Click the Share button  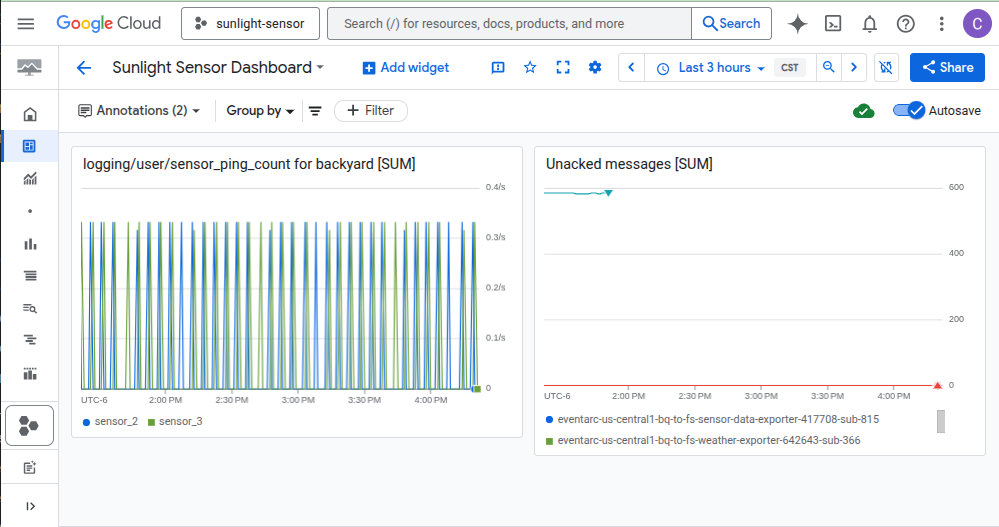point(947,68)
